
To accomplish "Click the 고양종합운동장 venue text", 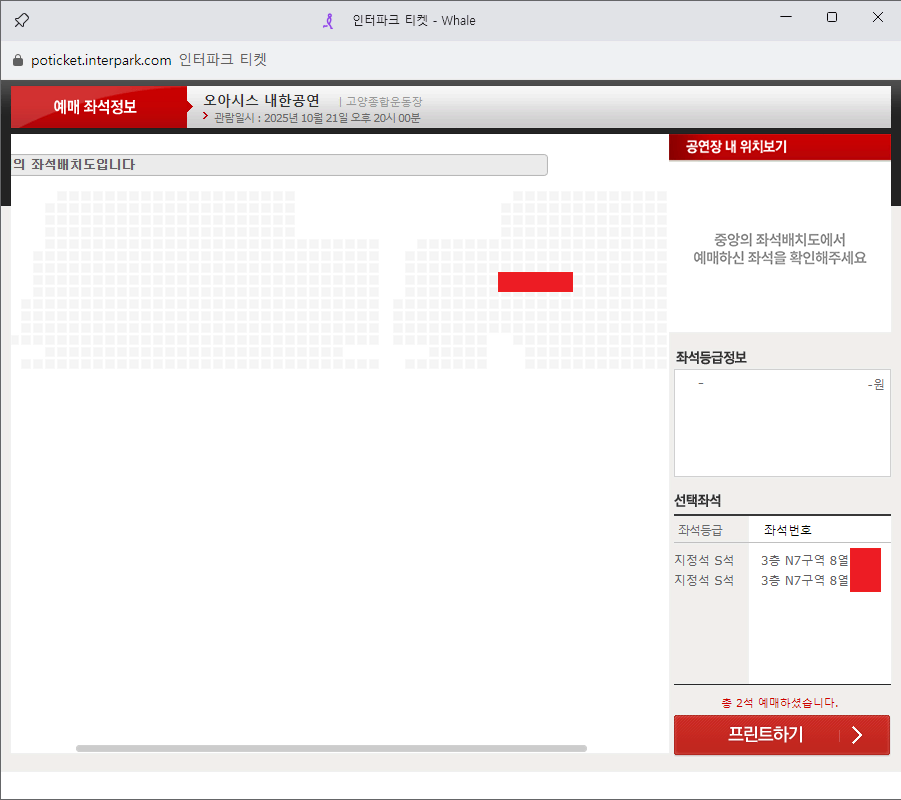I will click(384, 102).
